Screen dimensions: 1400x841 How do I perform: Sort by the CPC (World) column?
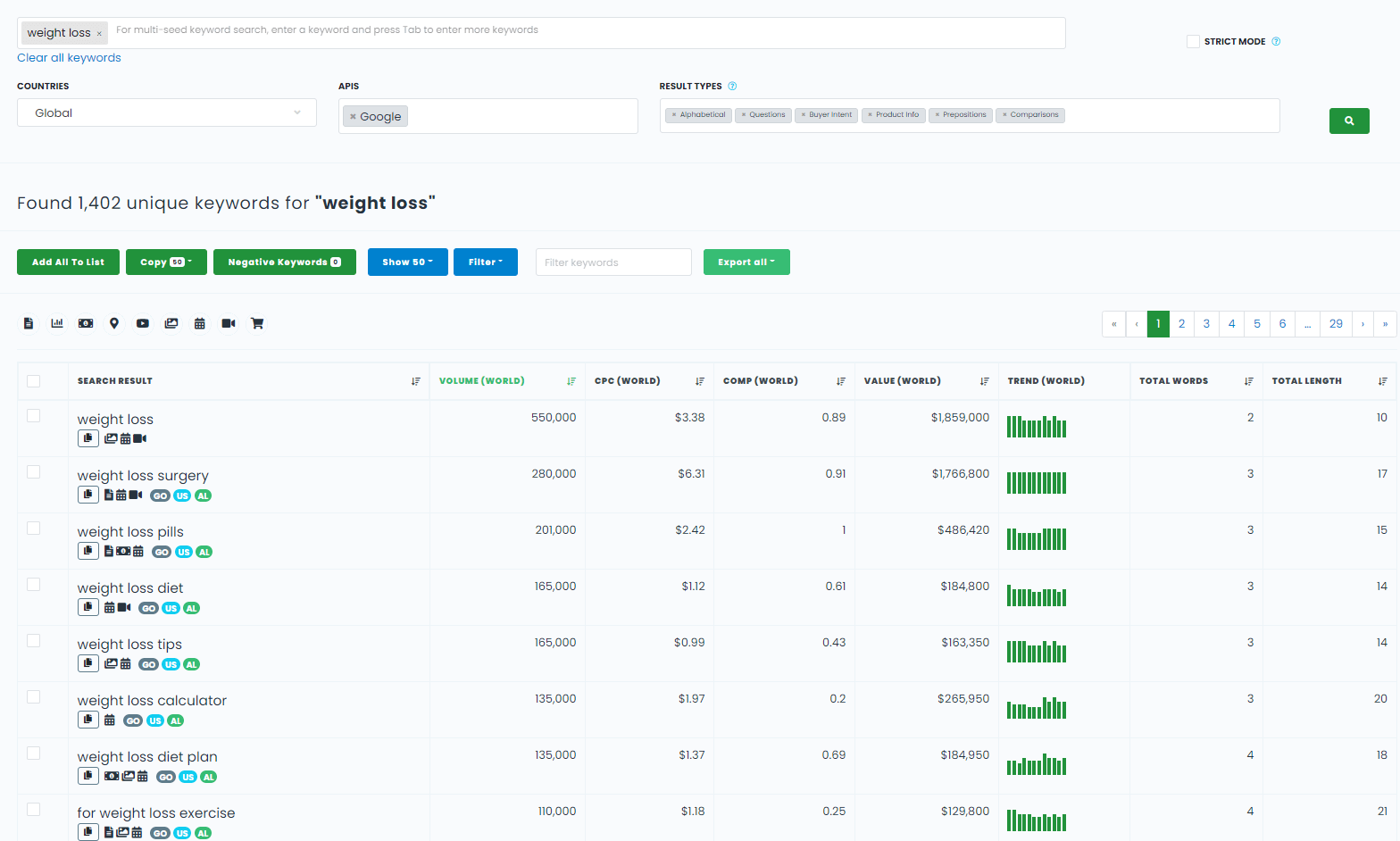tap(700, 381)
